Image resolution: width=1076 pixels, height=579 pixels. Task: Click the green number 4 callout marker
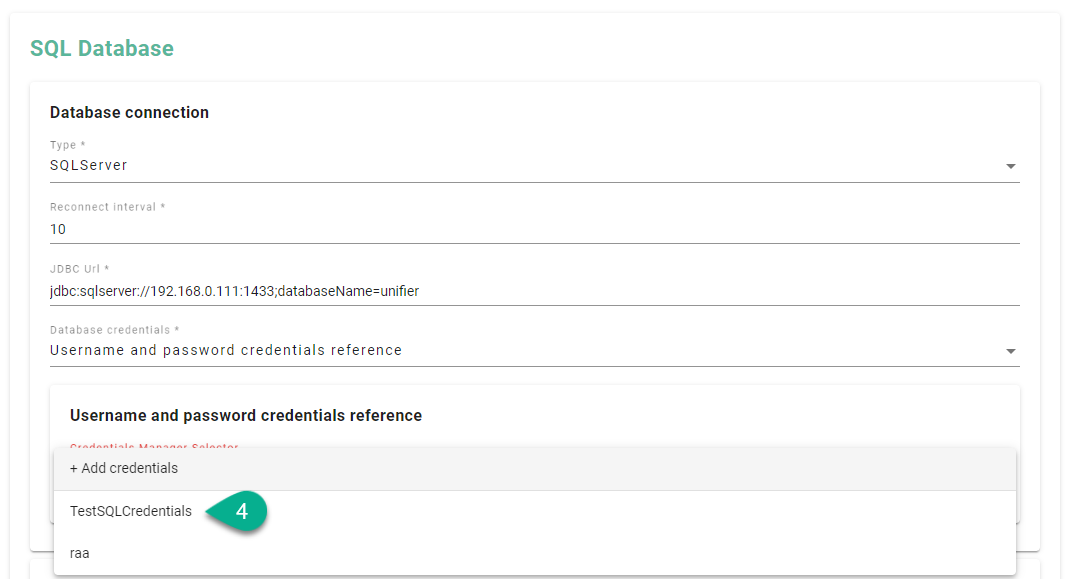pyautogui.click(x=241, y=511)
